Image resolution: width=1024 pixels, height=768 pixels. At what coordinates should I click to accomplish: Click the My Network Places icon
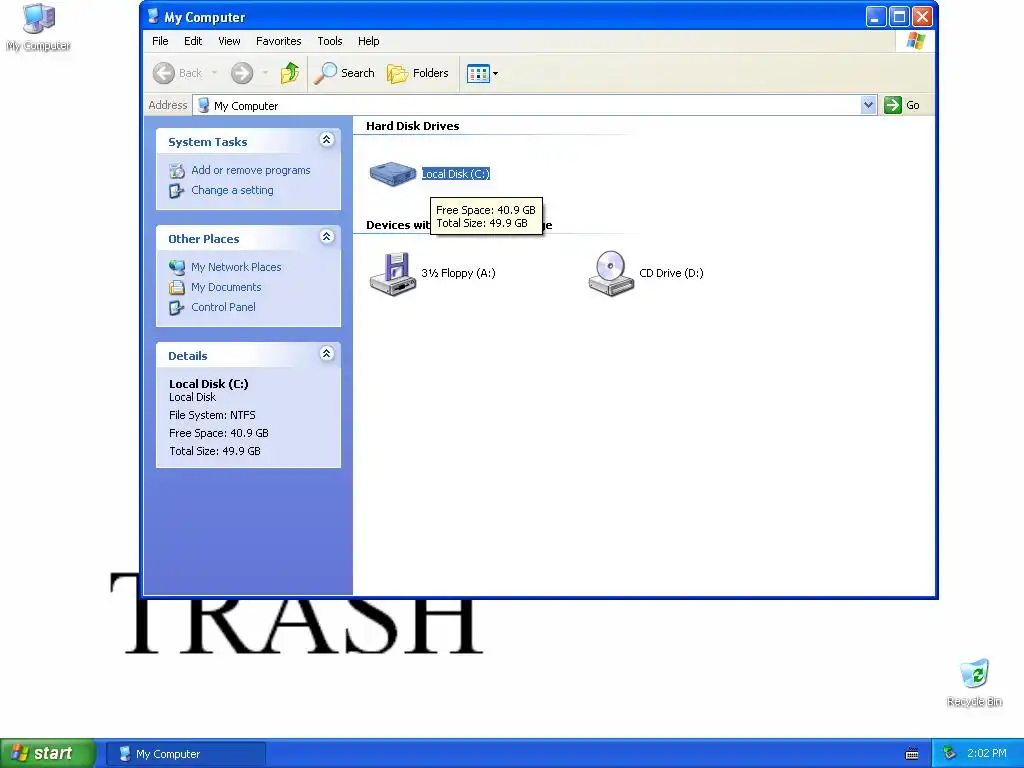(x=177, y=267)
